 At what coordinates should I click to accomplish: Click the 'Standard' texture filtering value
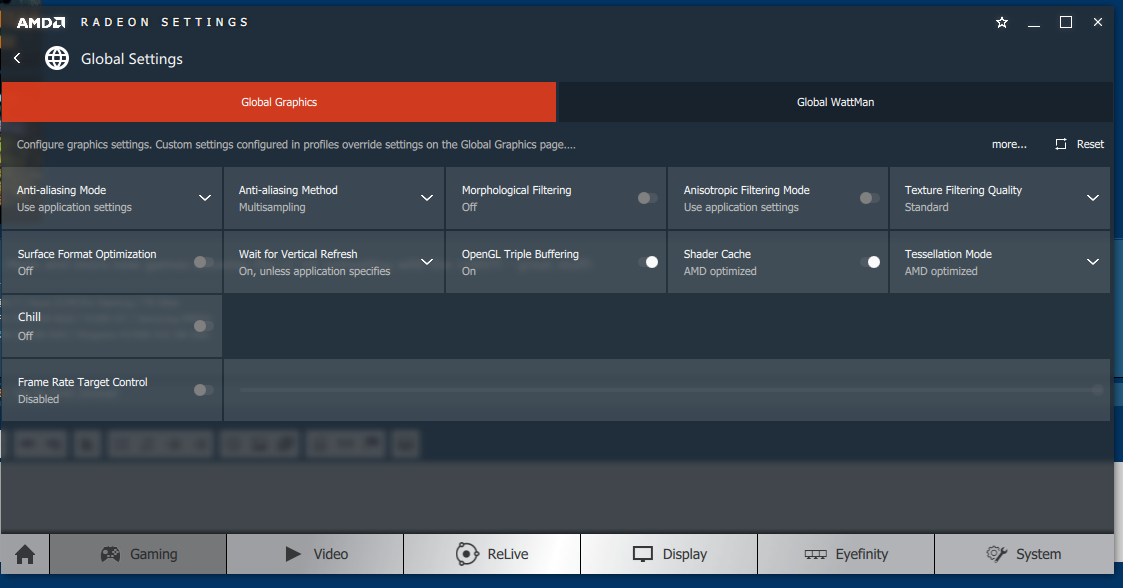point(926,207)
